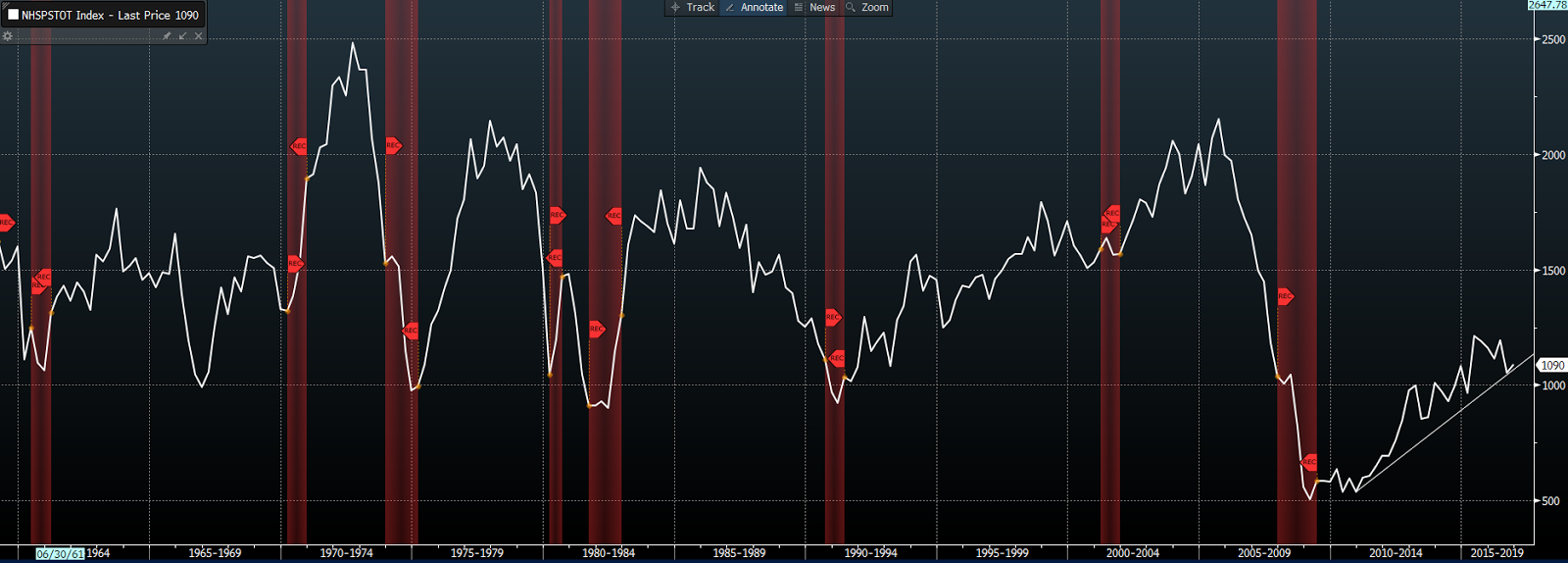Click the 1000 price axis label
Viewport: 1568px width, 563px height.
coord(1553,385)
